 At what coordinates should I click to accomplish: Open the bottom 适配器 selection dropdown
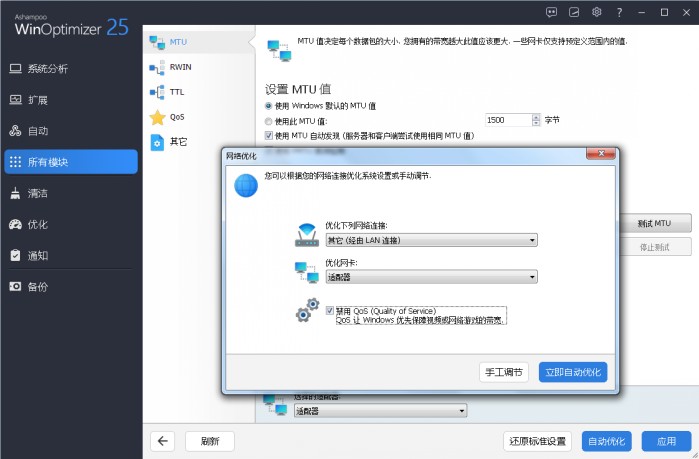pyautogui.click(x=378, y=410)
